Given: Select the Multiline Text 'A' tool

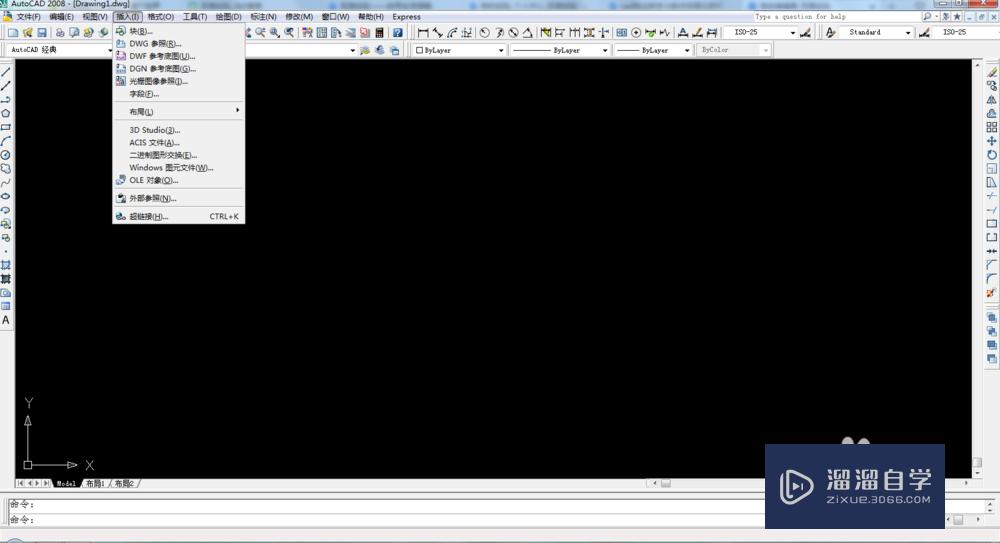Looking at the screenshot, I should coord(6,320).
